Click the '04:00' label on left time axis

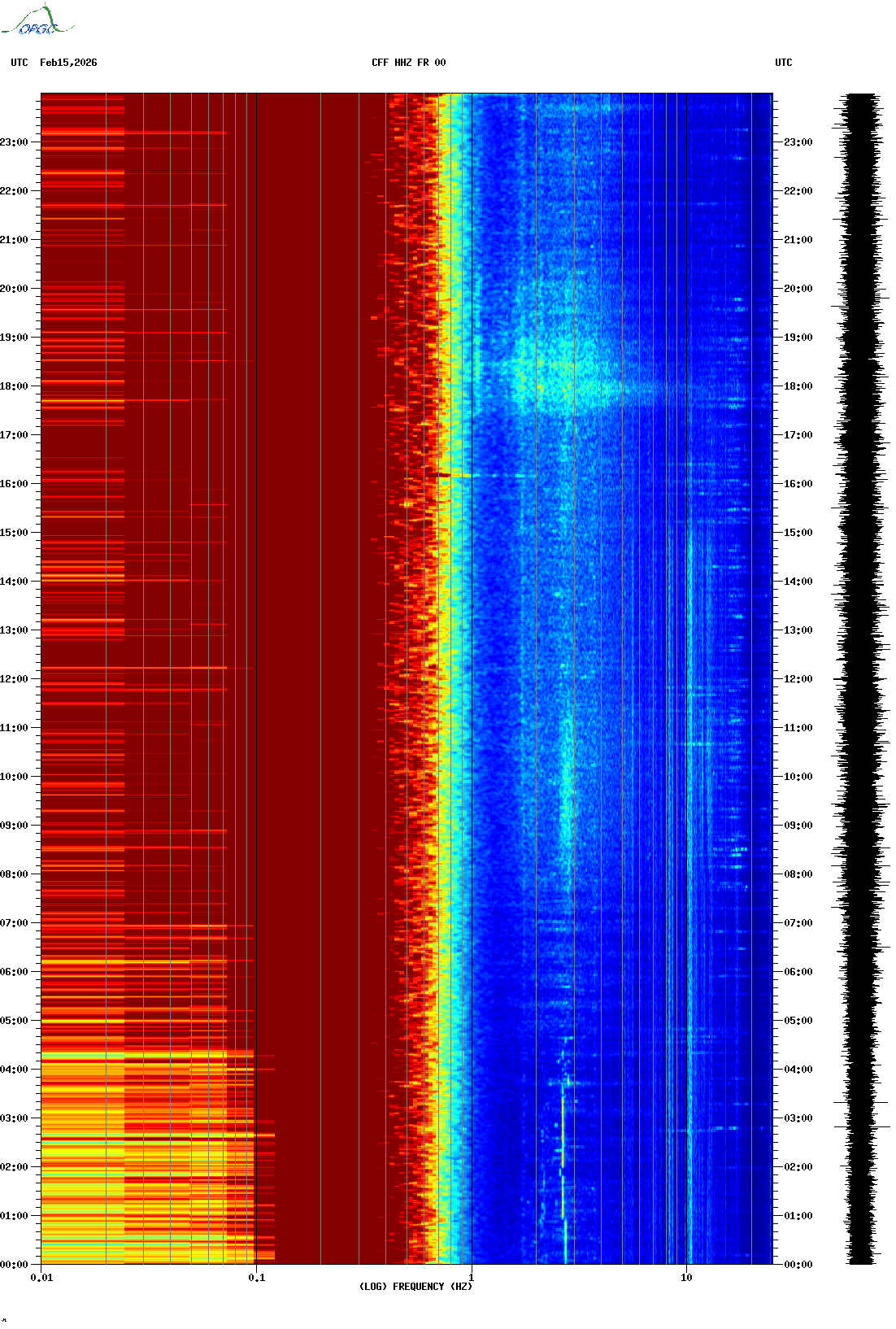point(14,1070)
